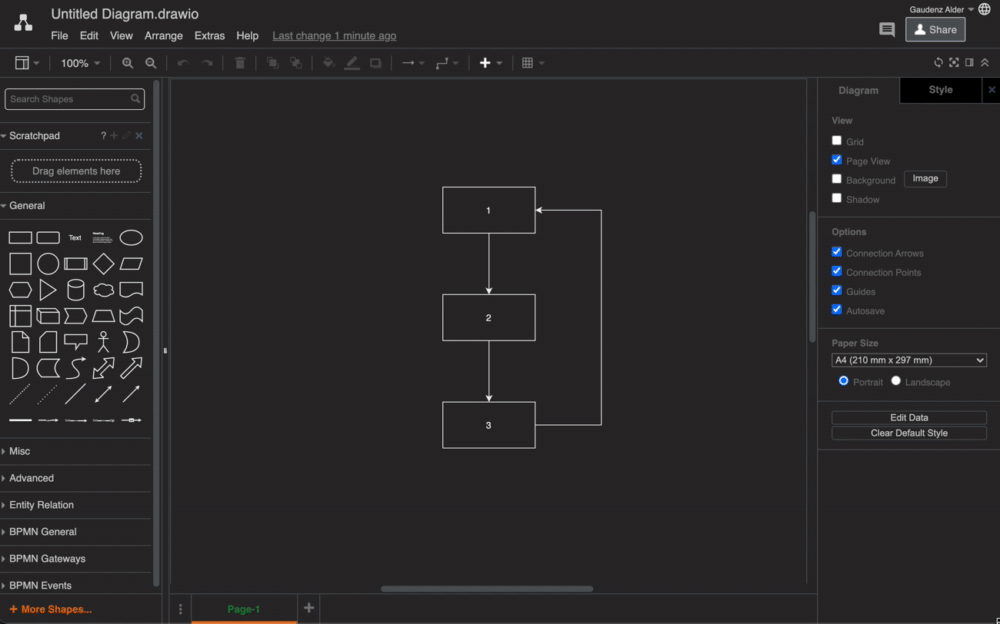Click the Delete icon in toolbar
The width and height of the screenshot is (1000, 624).
point(239,62)
